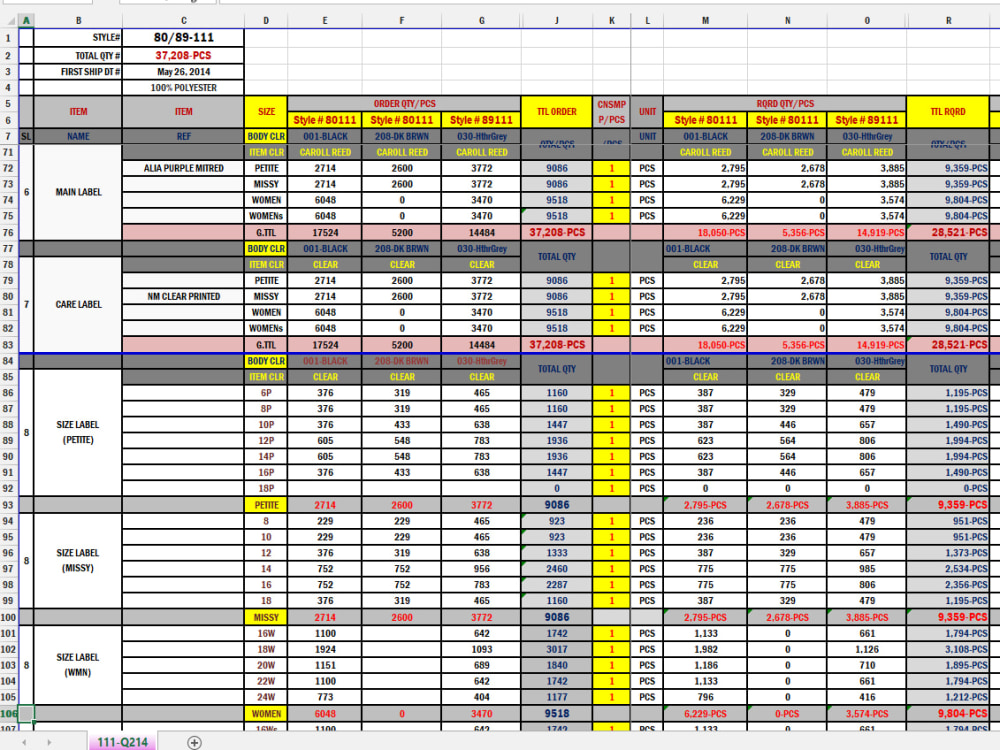Click yellow PETITE subtotal cell in row 93

click(266, 505)
